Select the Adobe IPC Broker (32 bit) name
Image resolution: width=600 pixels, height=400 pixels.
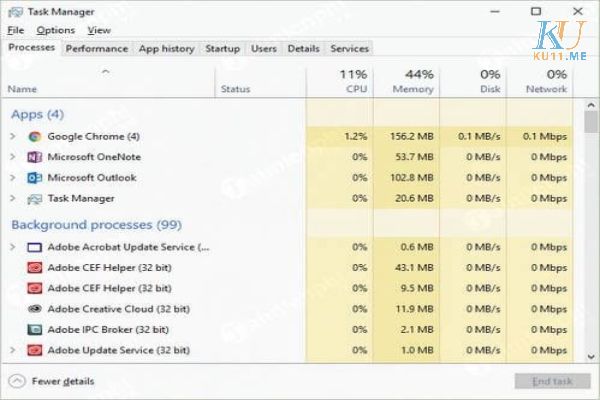(x=108, y=330)
